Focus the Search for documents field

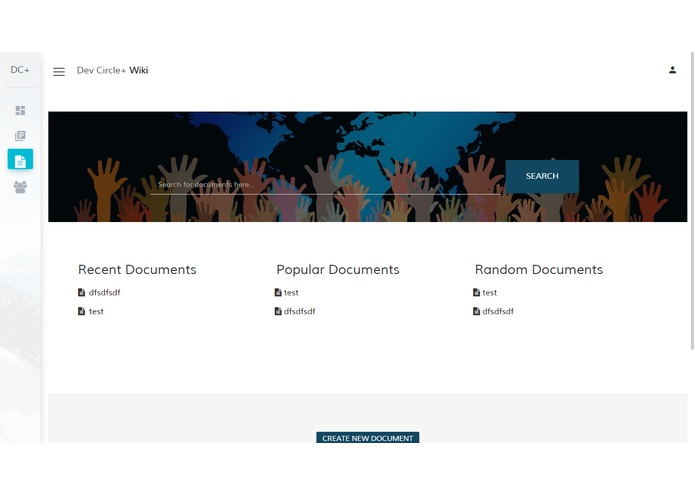[325, 185]
